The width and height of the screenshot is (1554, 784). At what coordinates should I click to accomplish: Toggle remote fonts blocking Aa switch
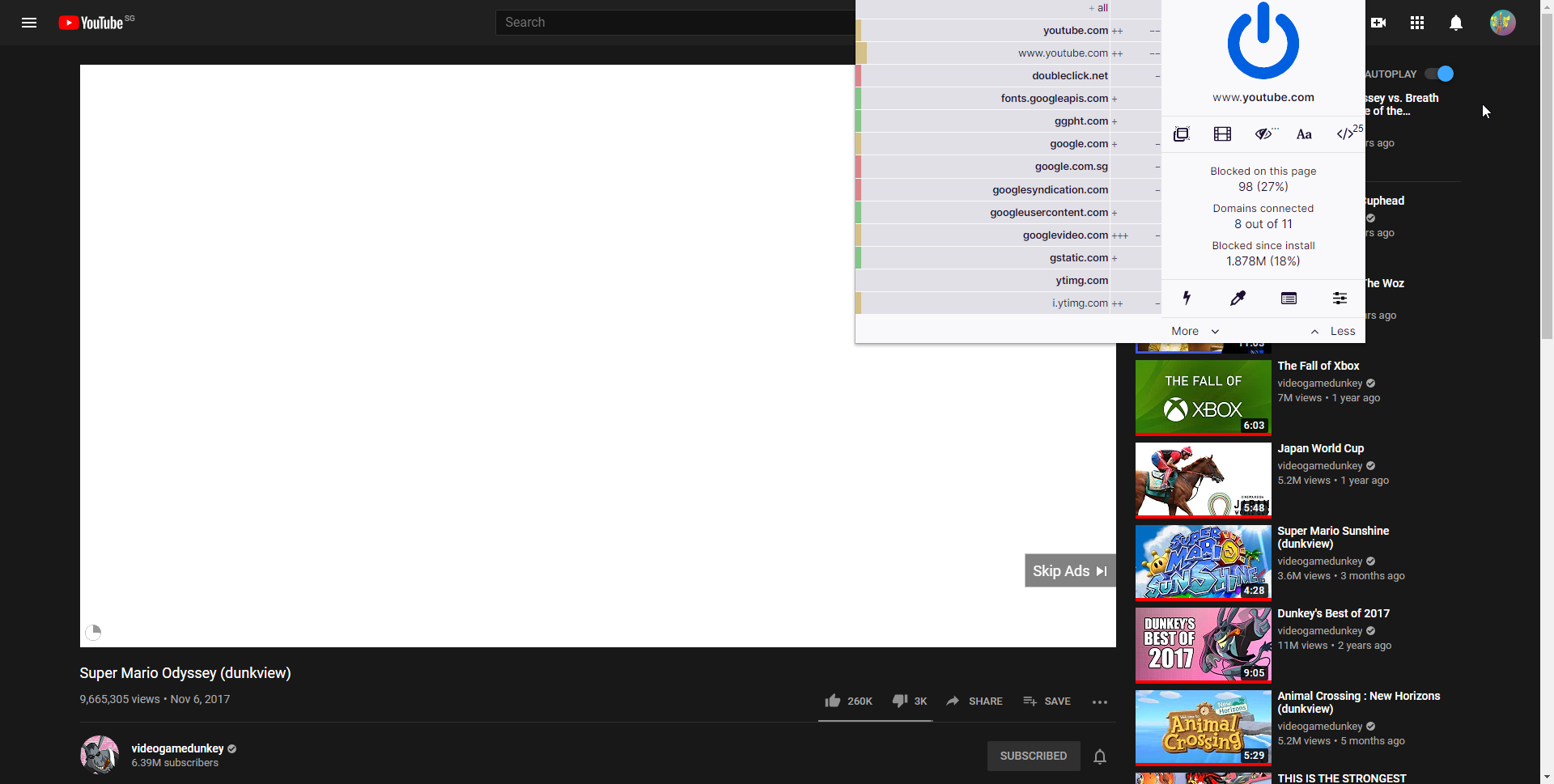click(x=1304, y=134)
